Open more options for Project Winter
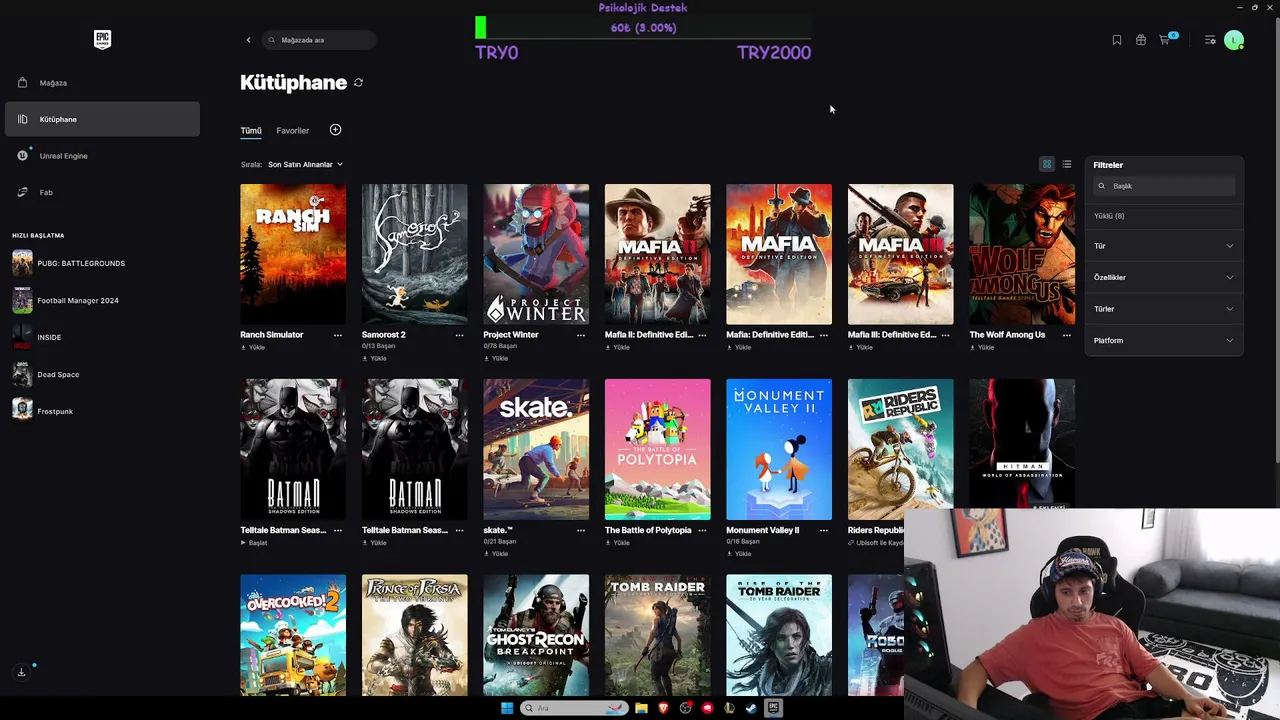Screen dimensions: 1280x720 click(x=580, y=335)
